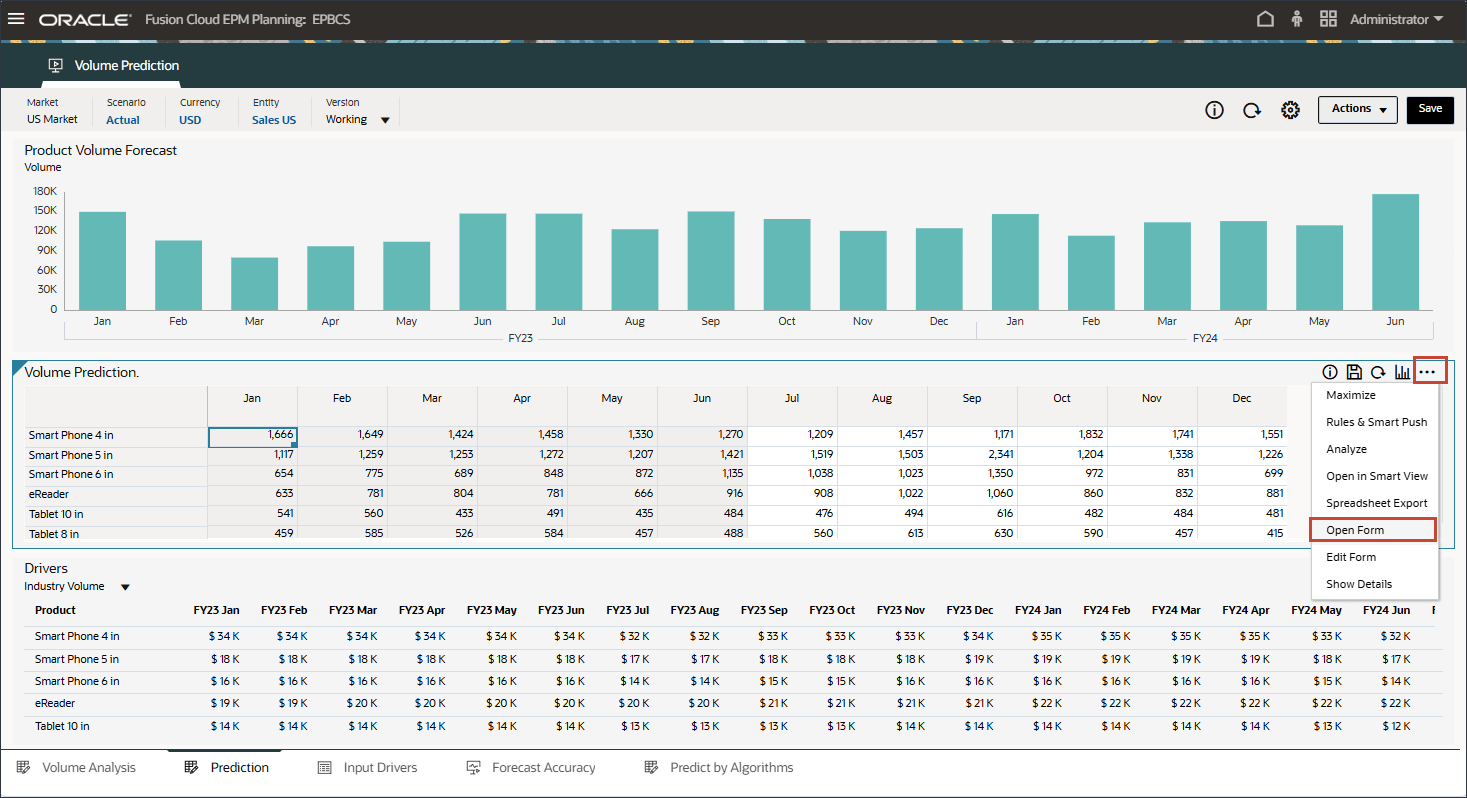Select Show Details menu entry
This screenshot has height=798, width=1467.
[1374, 584]
